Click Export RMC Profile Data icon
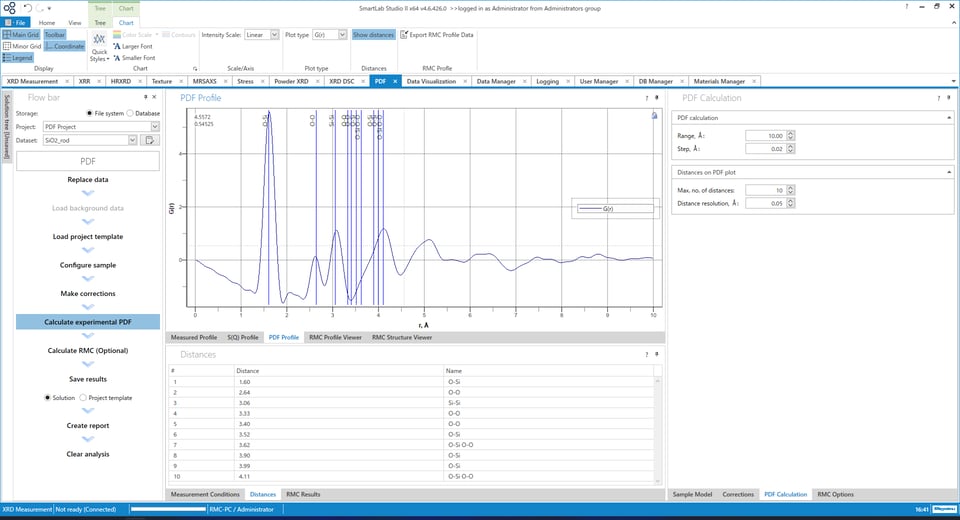 [x=404, y=35]
